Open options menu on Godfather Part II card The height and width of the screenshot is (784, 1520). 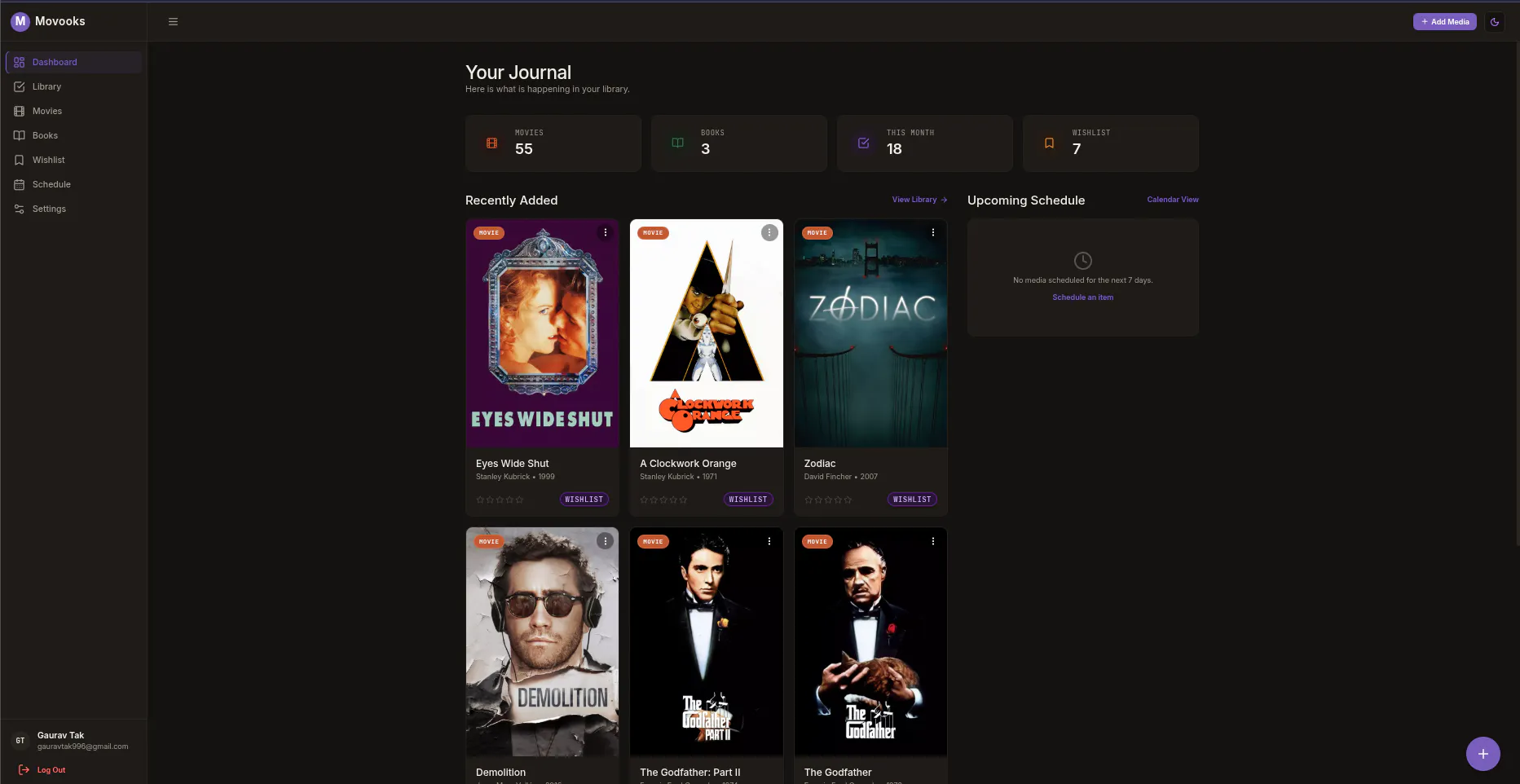tap(769, 541)
